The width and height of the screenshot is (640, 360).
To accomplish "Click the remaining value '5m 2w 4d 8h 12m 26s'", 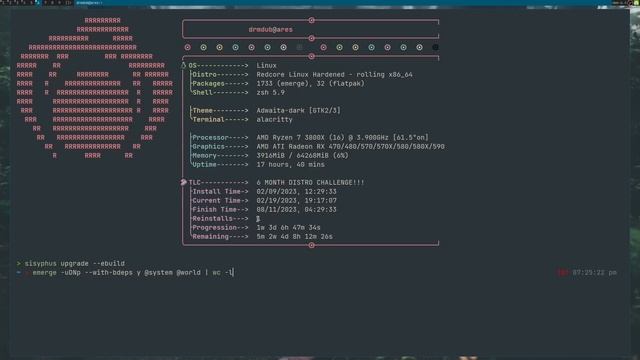I will pyautogui.click(x=294, y=236).
